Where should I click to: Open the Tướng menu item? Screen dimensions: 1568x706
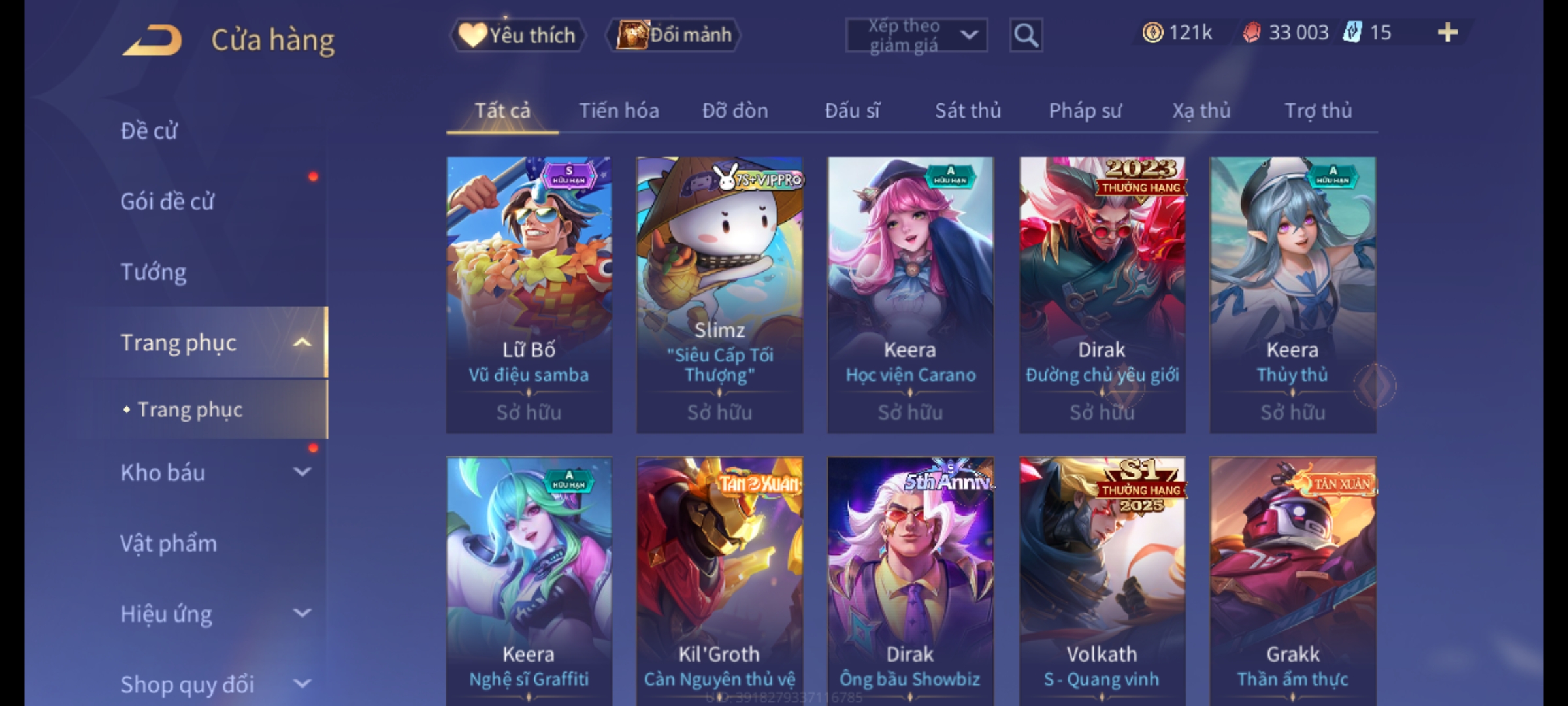click(x=154, y=272)
